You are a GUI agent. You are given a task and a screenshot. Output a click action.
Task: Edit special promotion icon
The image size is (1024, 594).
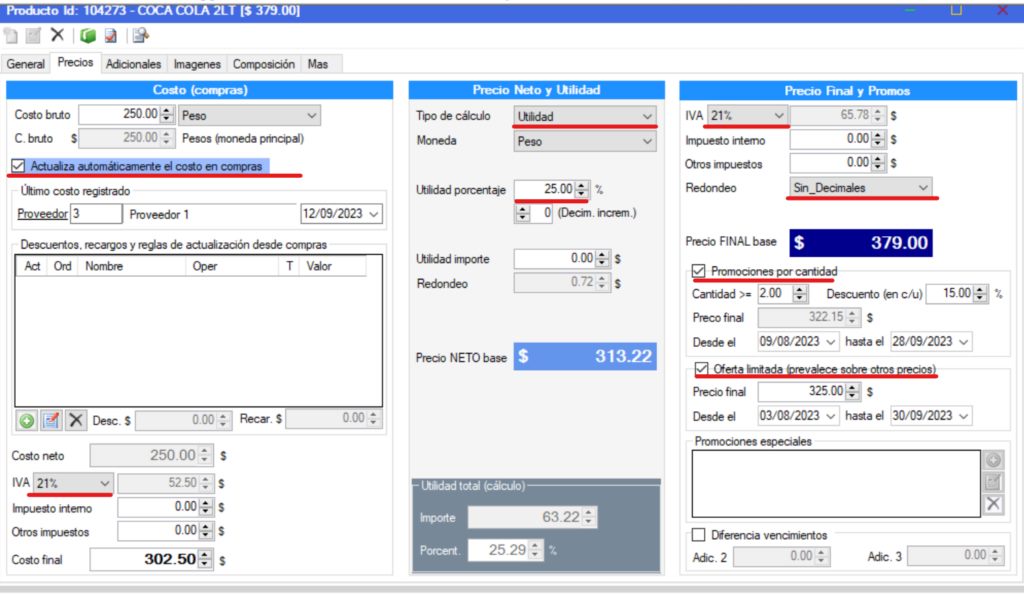994,482
